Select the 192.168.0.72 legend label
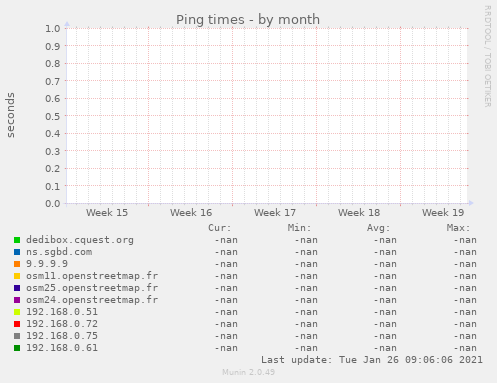 coord(62,324)
